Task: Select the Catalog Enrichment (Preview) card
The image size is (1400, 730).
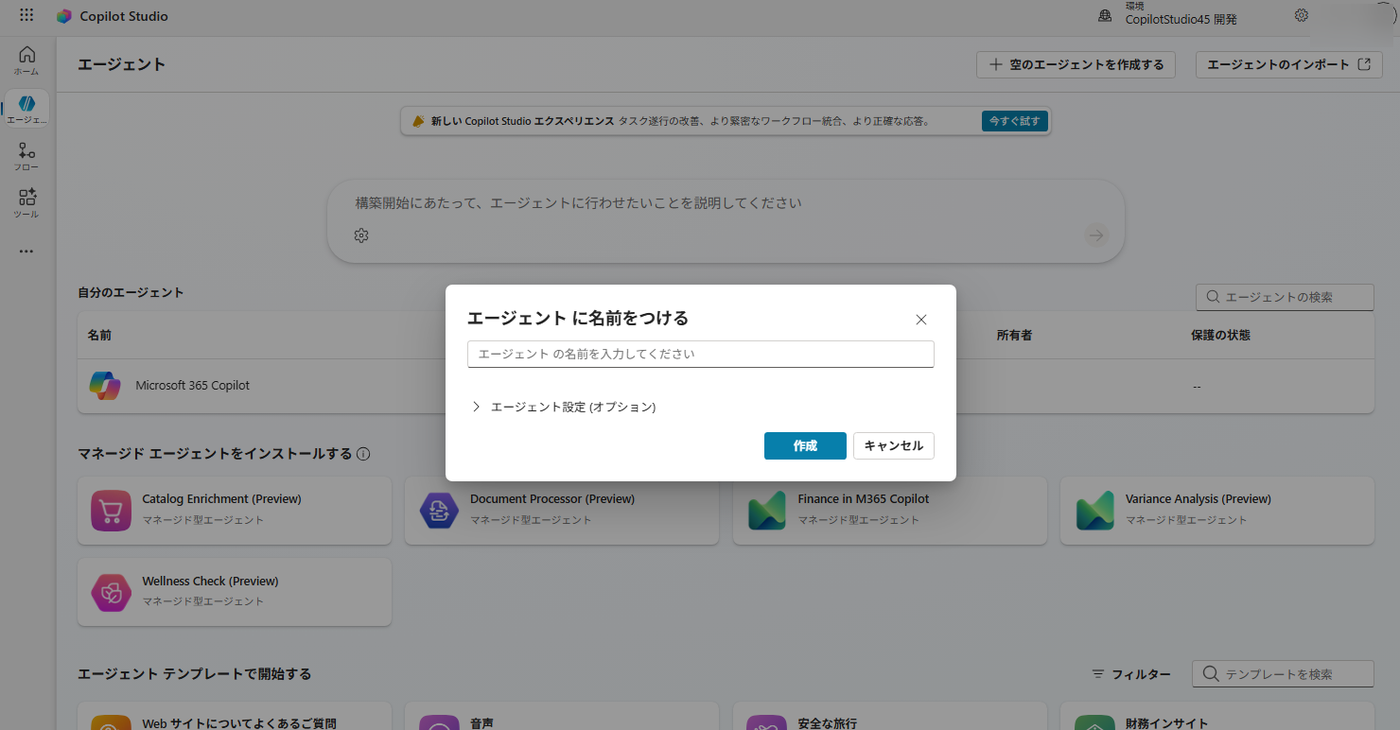Action: click(x=235, y=510)
